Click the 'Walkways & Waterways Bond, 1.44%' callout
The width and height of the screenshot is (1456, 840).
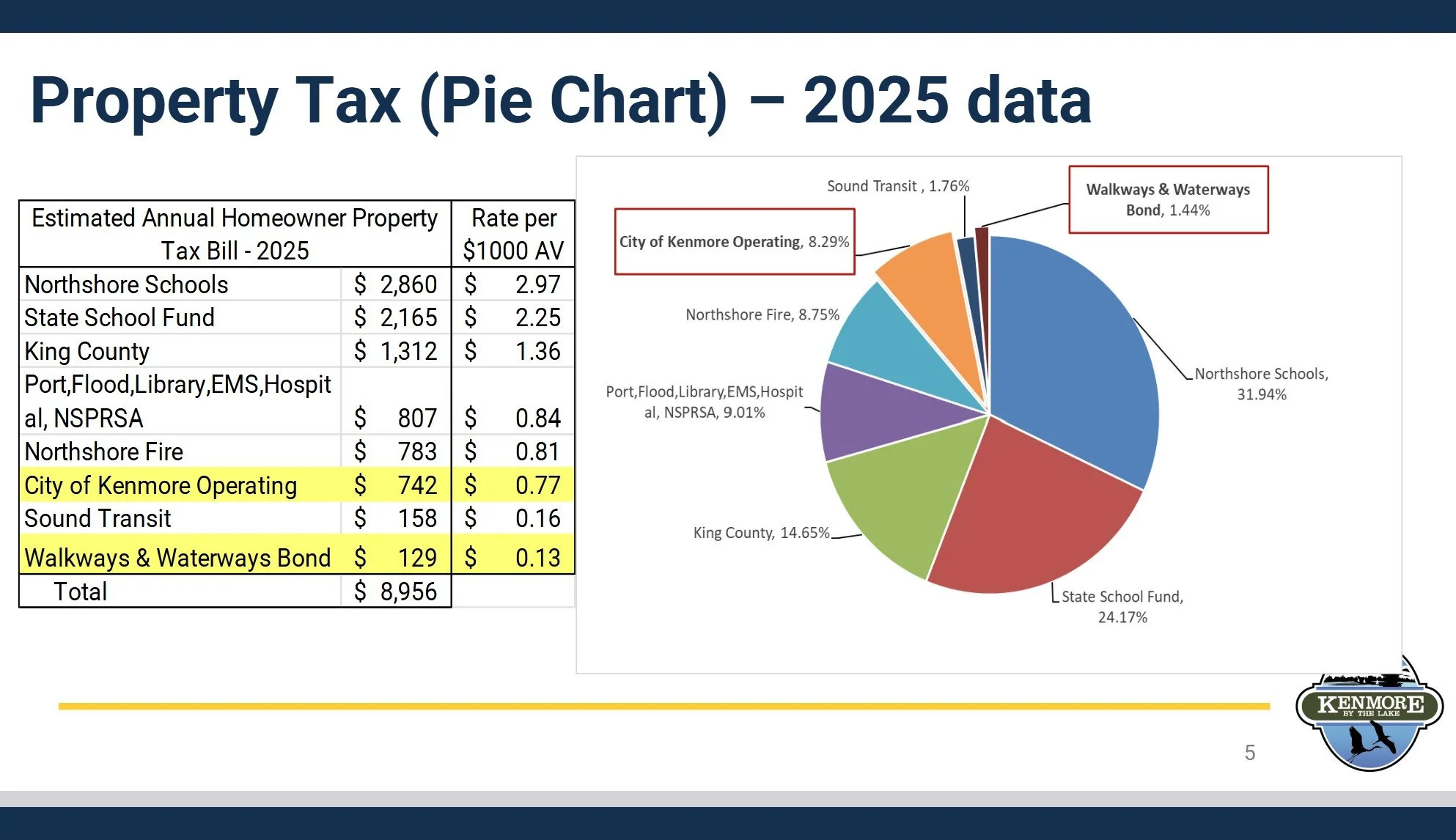tap(1169, 199)
